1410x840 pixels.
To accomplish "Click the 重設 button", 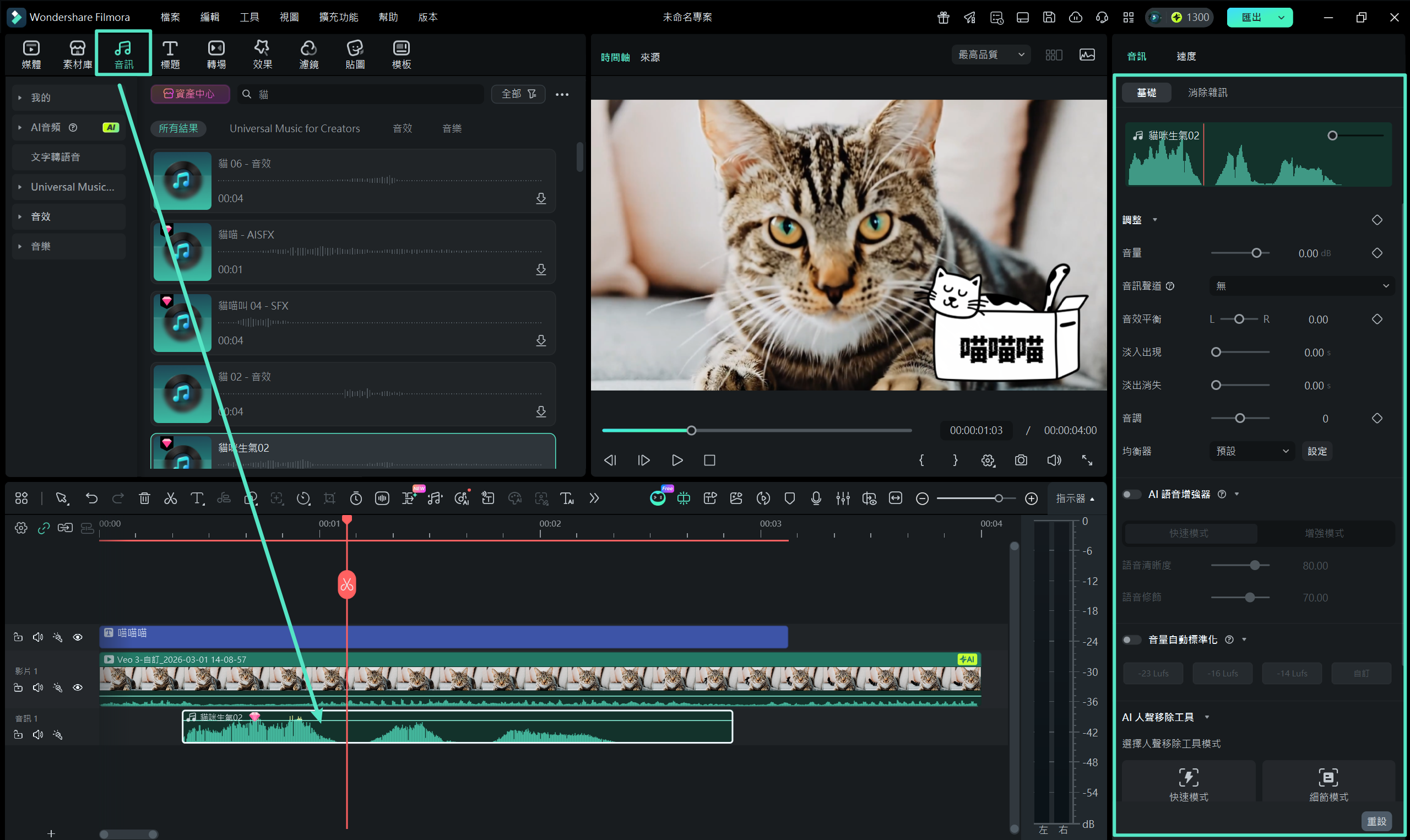I will tap(1376, 821).
